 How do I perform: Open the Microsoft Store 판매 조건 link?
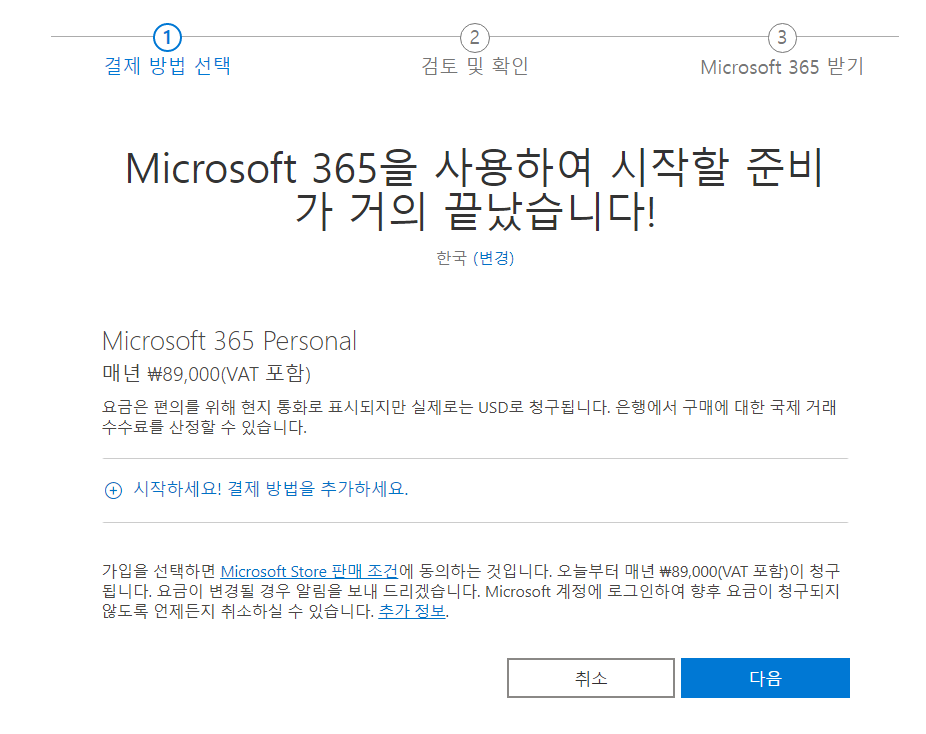(309, 572)
